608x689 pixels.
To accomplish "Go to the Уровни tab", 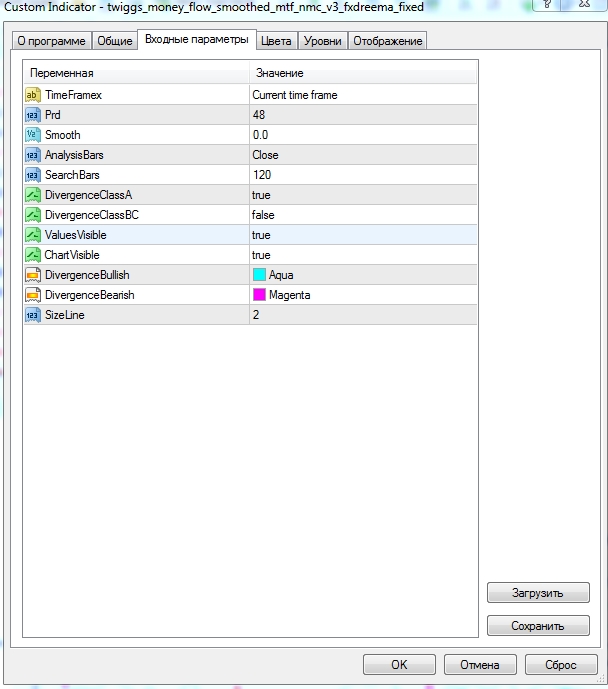I will [x=323, y=41].
